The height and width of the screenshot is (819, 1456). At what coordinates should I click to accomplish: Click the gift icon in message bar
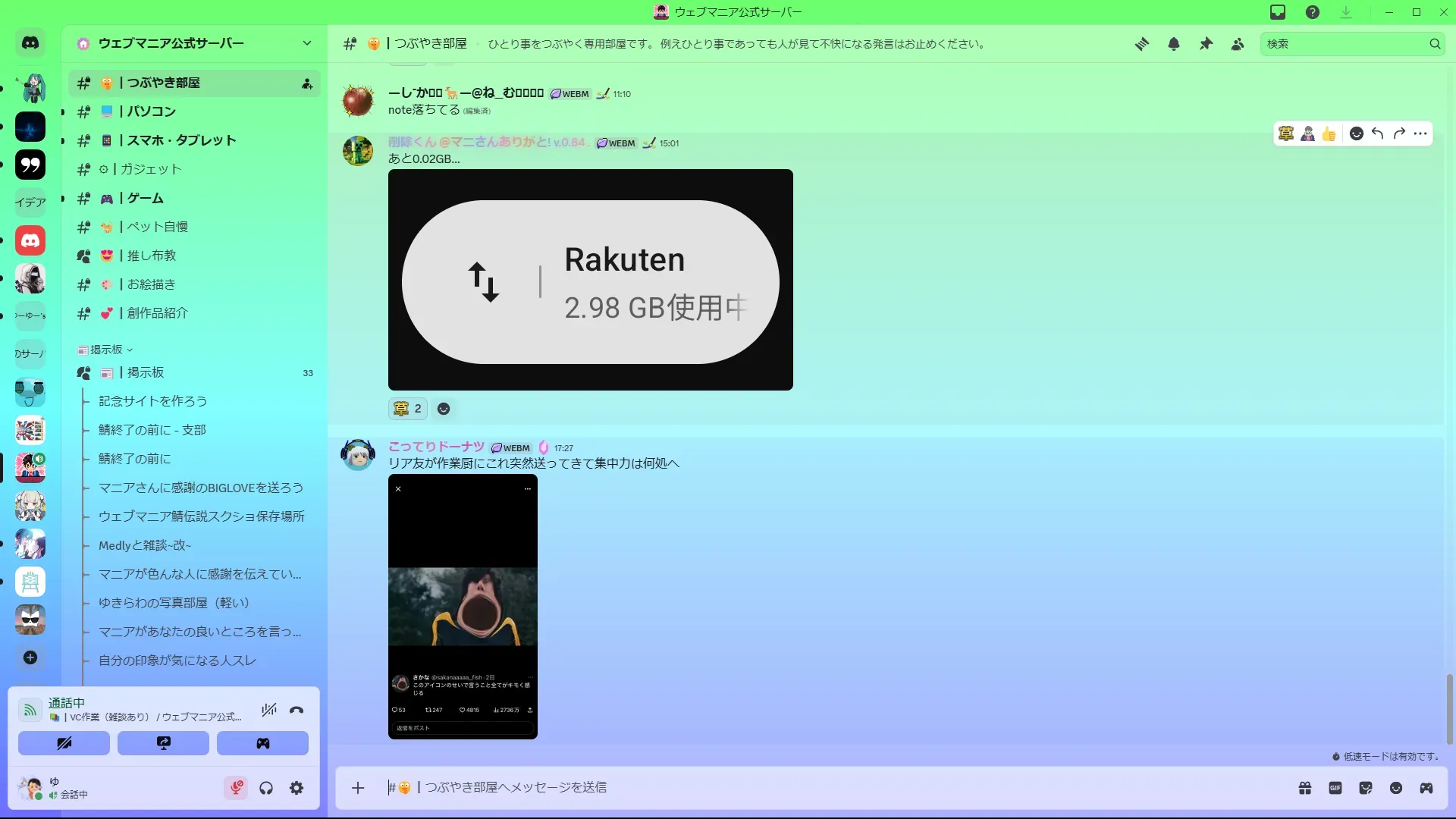click(1305, 788)
